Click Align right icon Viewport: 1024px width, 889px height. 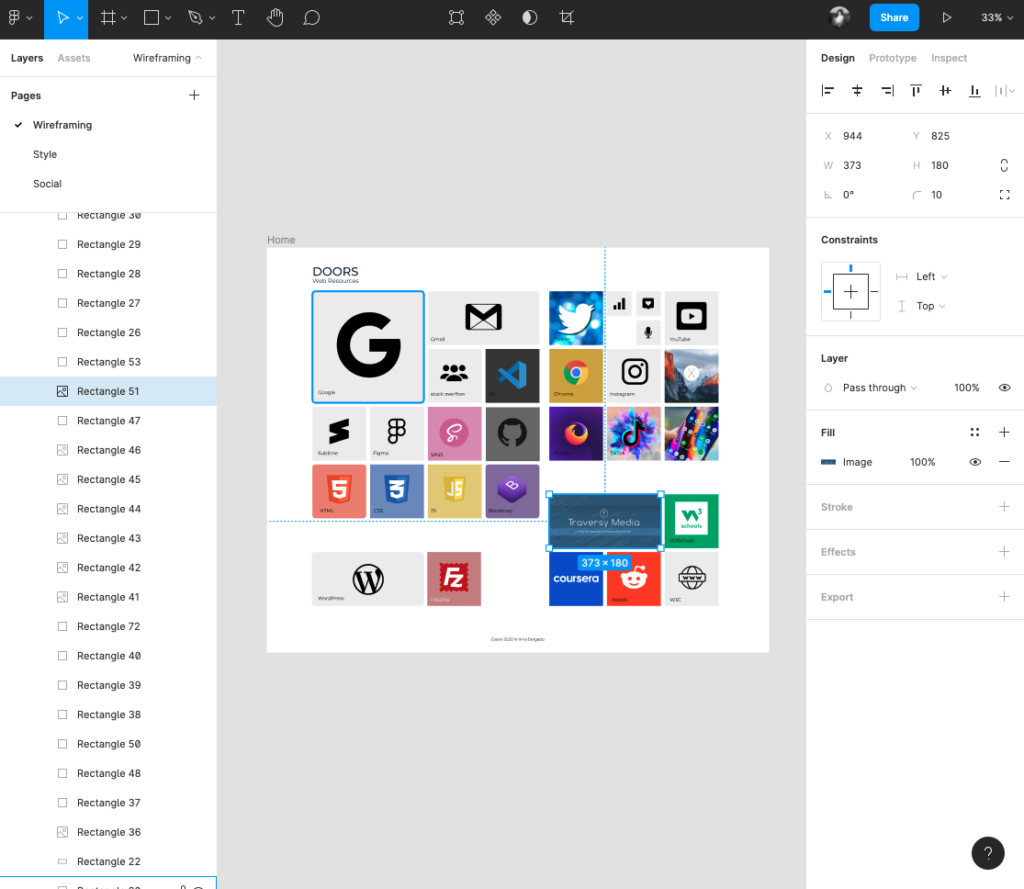click(x=887, y=91)
